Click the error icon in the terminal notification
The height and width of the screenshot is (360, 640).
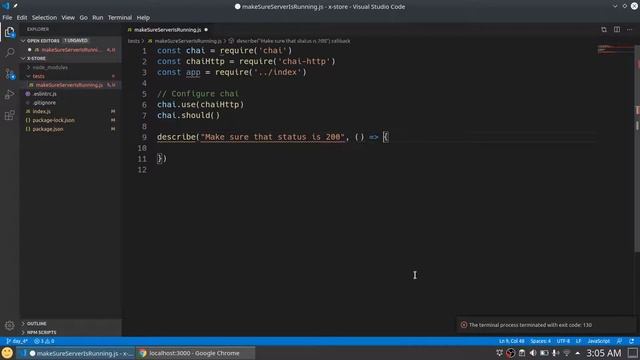coord(464,325)
